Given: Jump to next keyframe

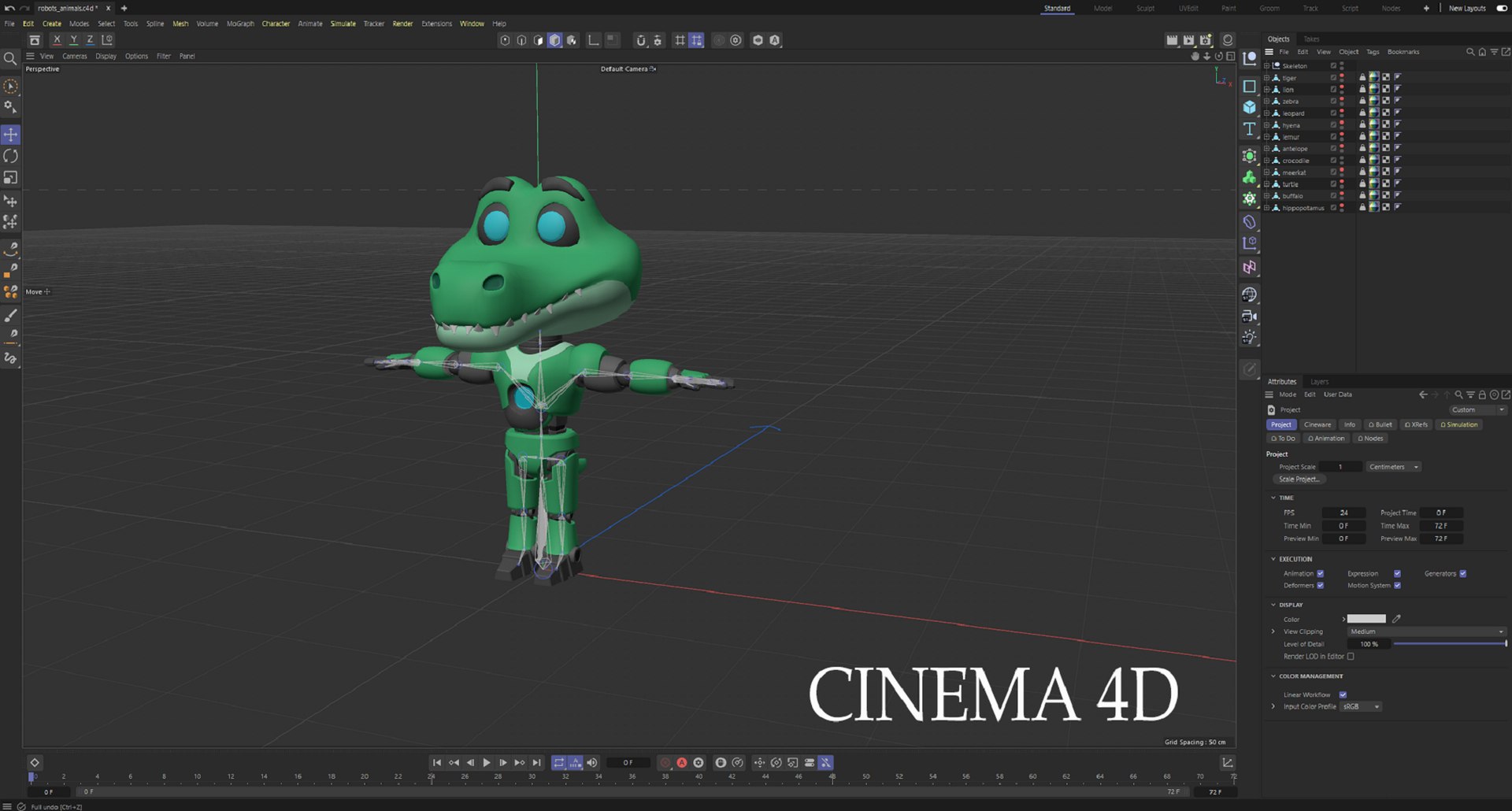Looking at the screenshot, I should [520, 762].
